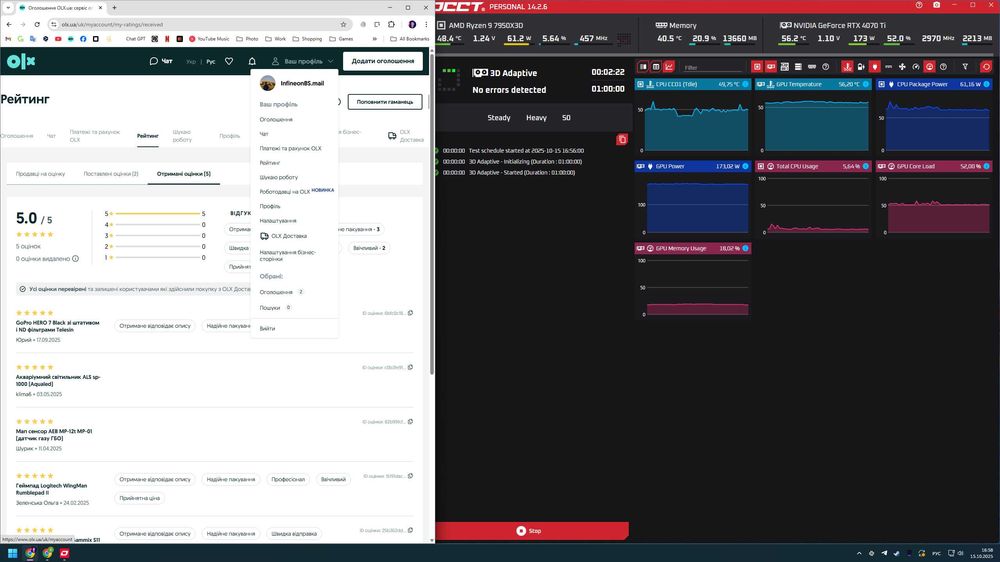Click Вийти to log out of OLX
1000x562 pixels.
coord(267,329)
